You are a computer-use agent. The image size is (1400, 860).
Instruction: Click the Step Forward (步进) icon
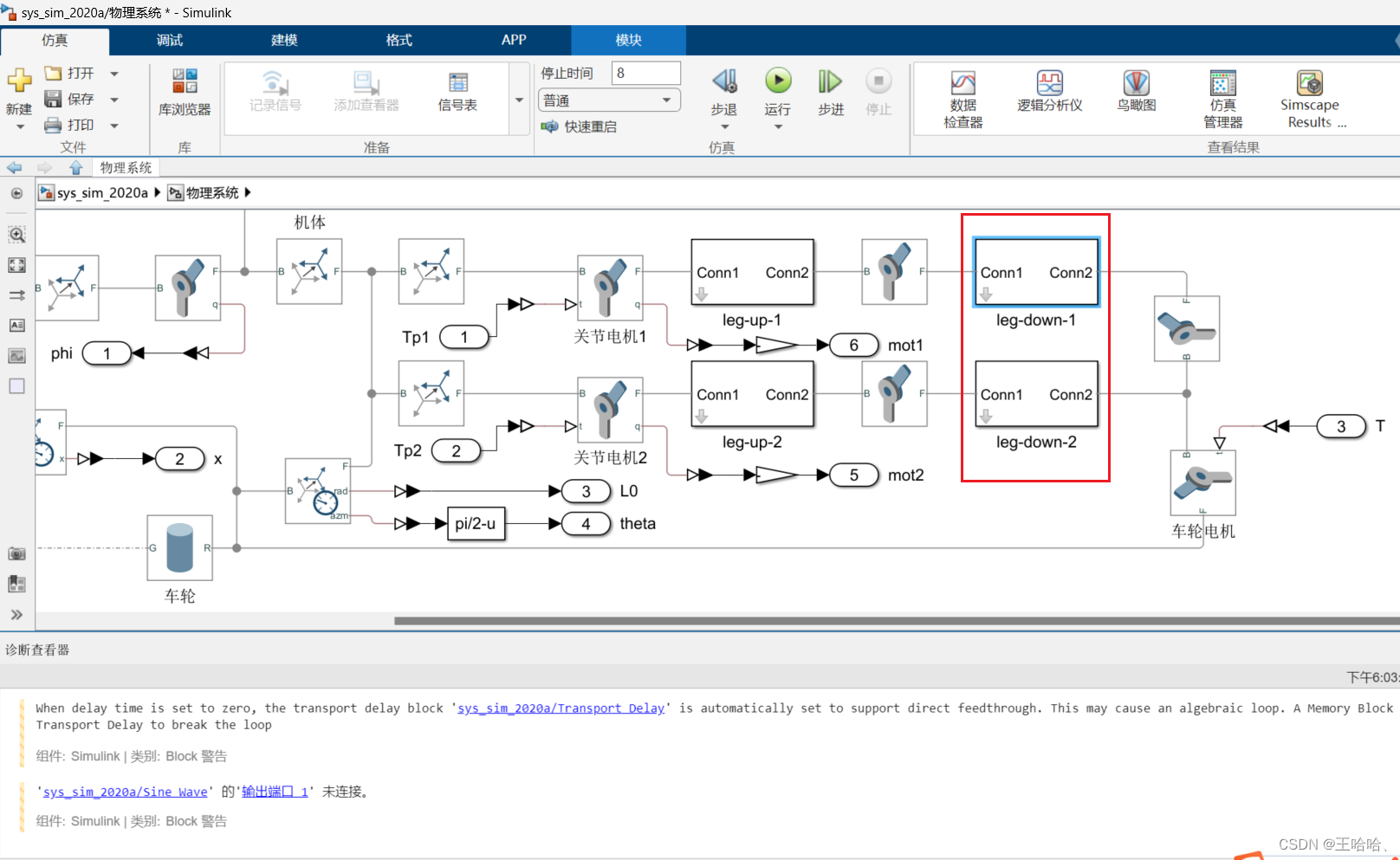[x=830, y=81]
